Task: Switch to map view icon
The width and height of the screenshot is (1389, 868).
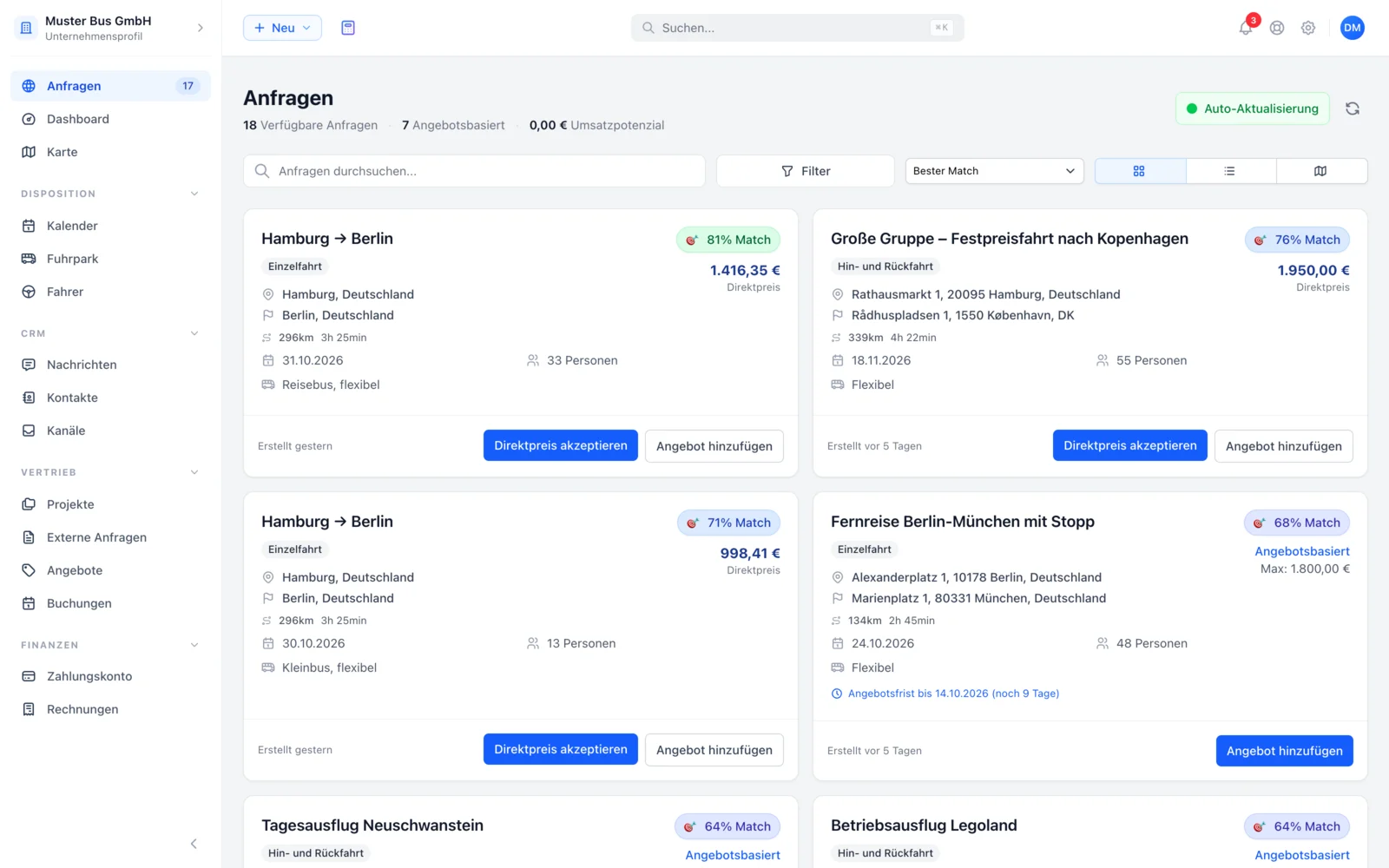Action: (1320, 171)
